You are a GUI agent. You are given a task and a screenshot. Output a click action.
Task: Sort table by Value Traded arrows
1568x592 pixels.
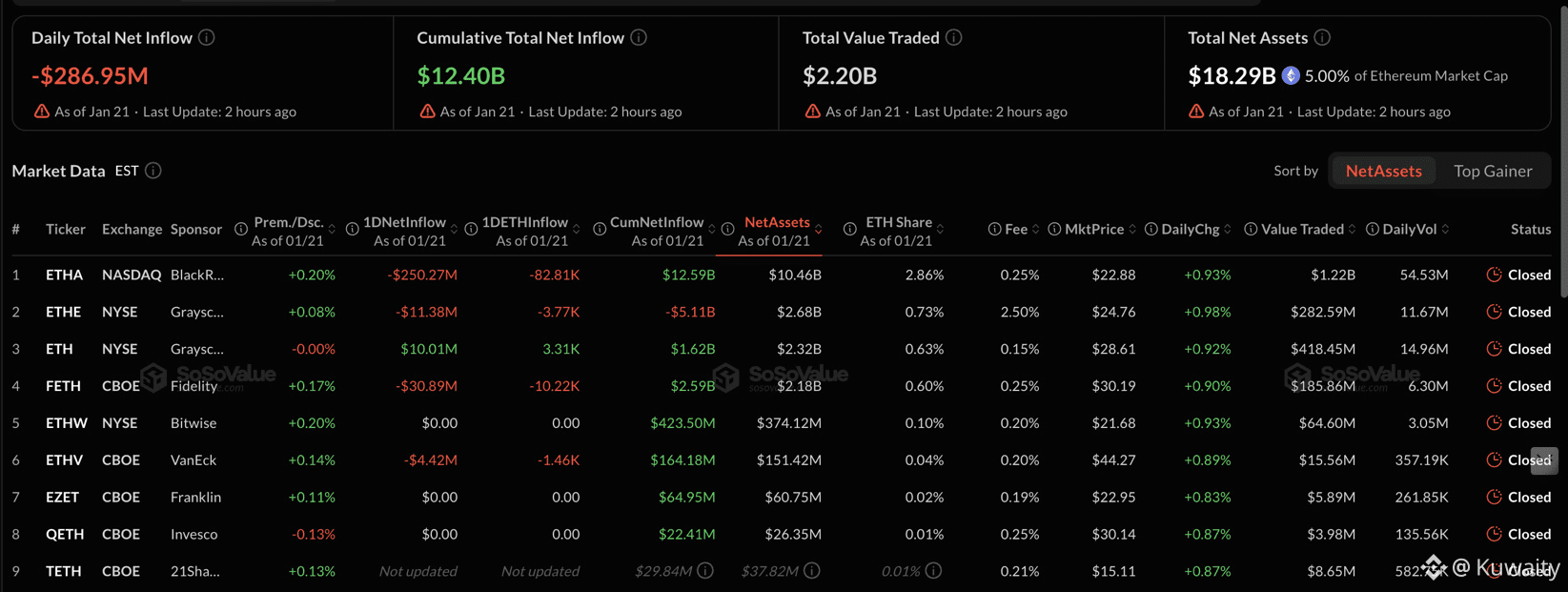tap(1352, 230)
